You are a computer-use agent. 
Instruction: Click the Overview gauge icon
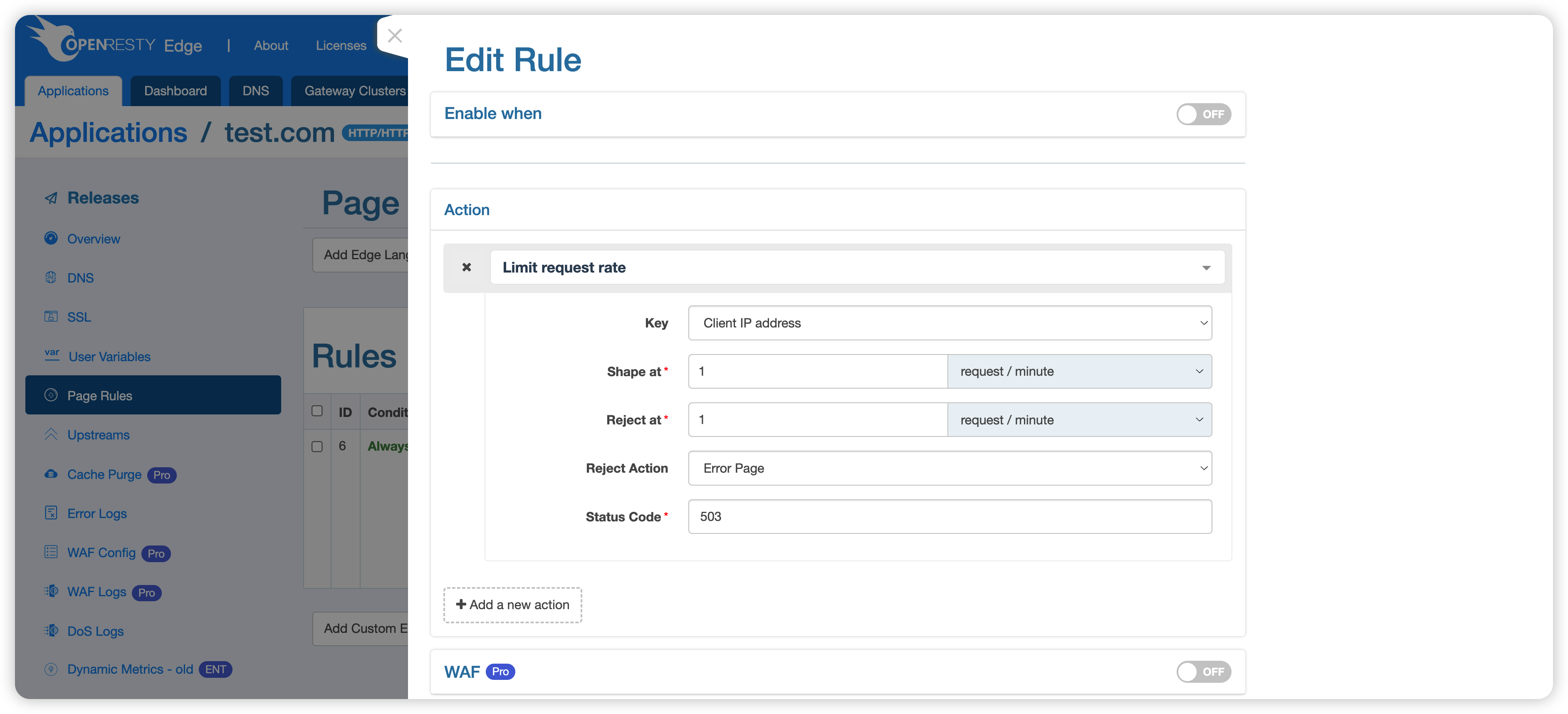[x=51, y=238]
